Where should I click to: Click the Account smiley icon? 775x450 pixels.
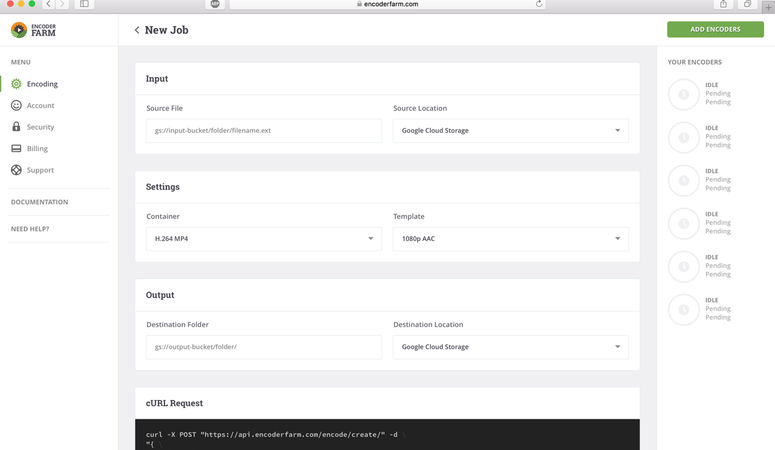point(16,105)
